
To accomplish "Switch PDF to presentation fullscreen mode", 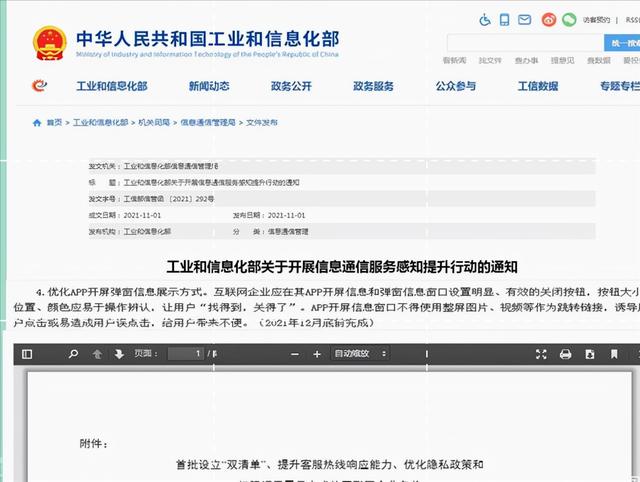I will [x=541, y=354].
